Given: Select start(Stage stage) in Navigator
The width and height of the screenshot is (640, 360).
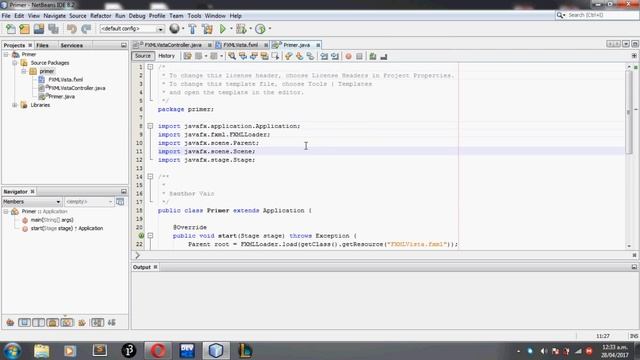Looking at the screenshot, I should coord(67,229).
